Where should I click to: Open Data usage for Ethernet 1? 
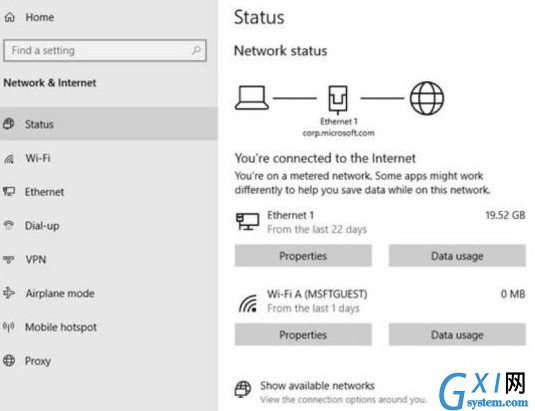pos(457,255)
